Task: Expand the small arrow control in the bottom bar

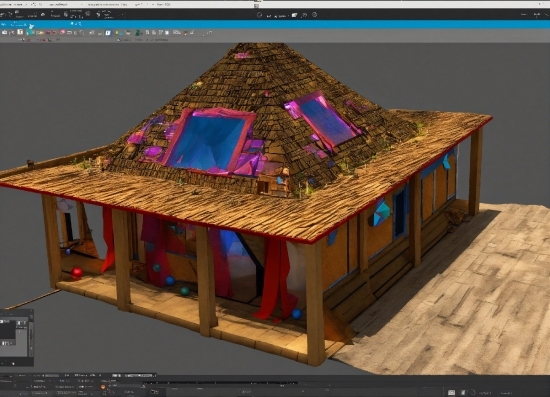Action: coord(143,386)
